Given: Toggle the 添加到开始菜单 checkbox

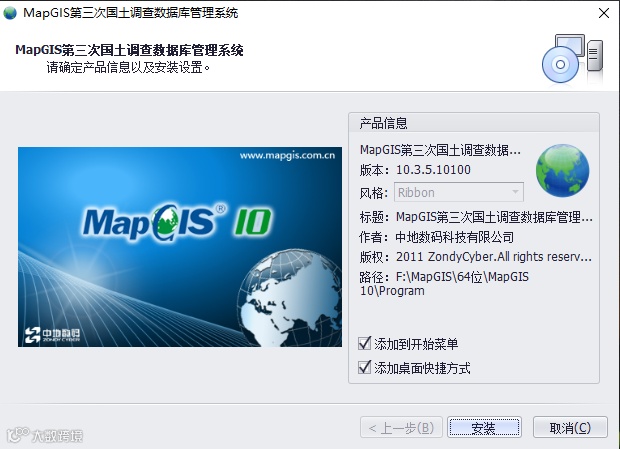Looking at the screenshot, I should 364,343.
